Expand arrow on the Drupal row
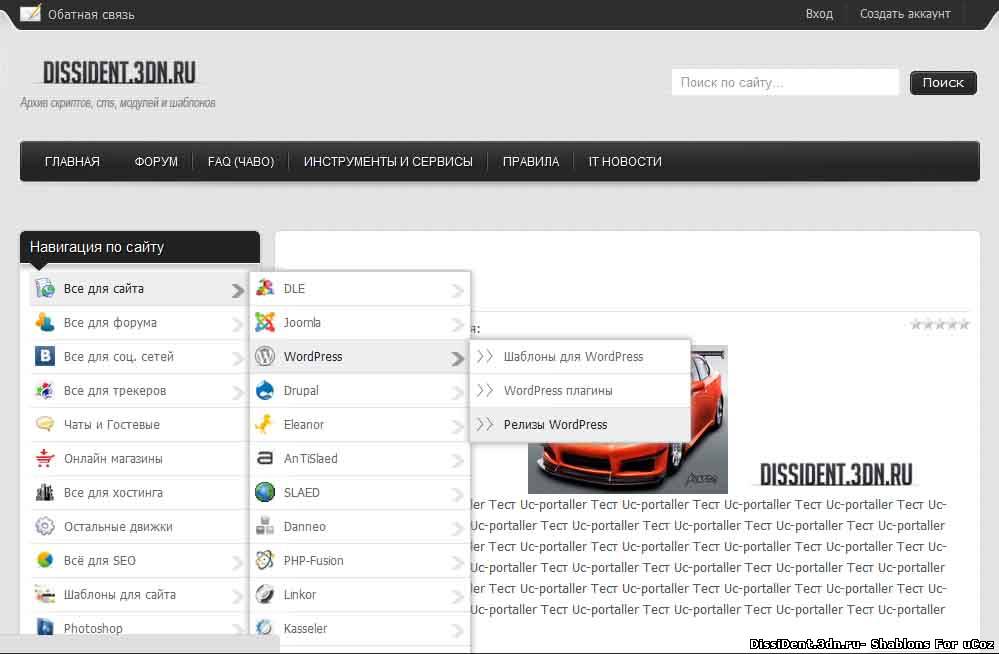The image size is (999, 654). coord(457,393)
